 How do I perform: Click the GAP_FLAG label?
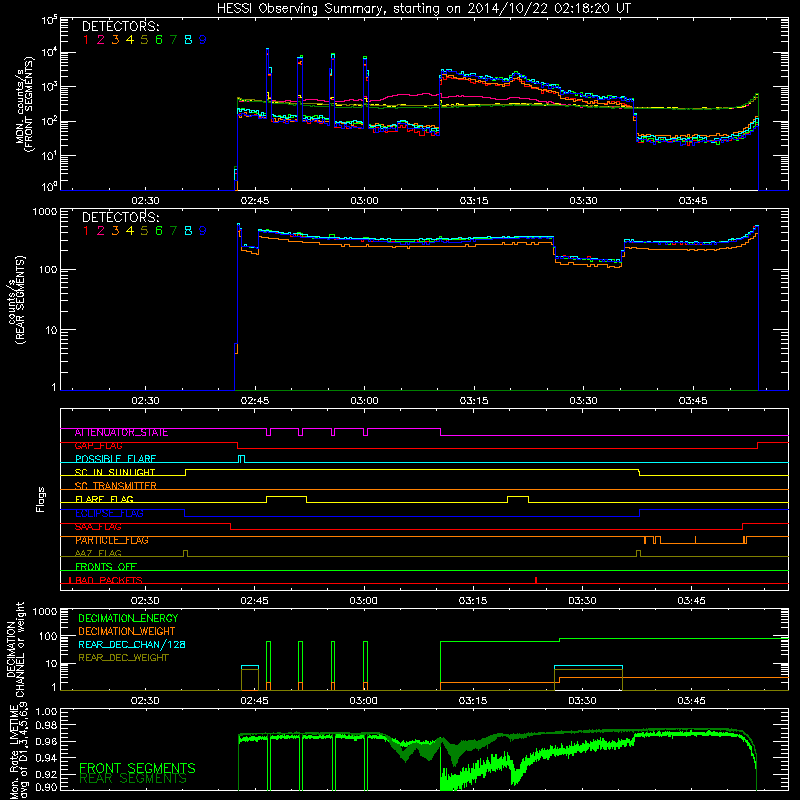coord(98,446)
